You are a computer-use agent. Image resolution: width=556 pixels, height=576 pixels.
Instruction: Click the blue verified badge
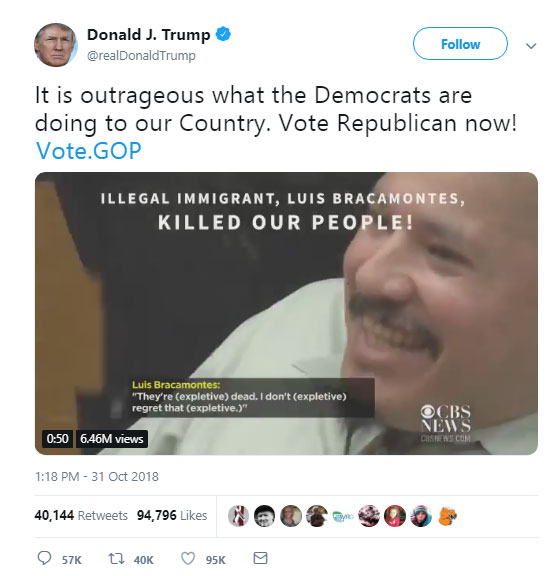point(223,34)
